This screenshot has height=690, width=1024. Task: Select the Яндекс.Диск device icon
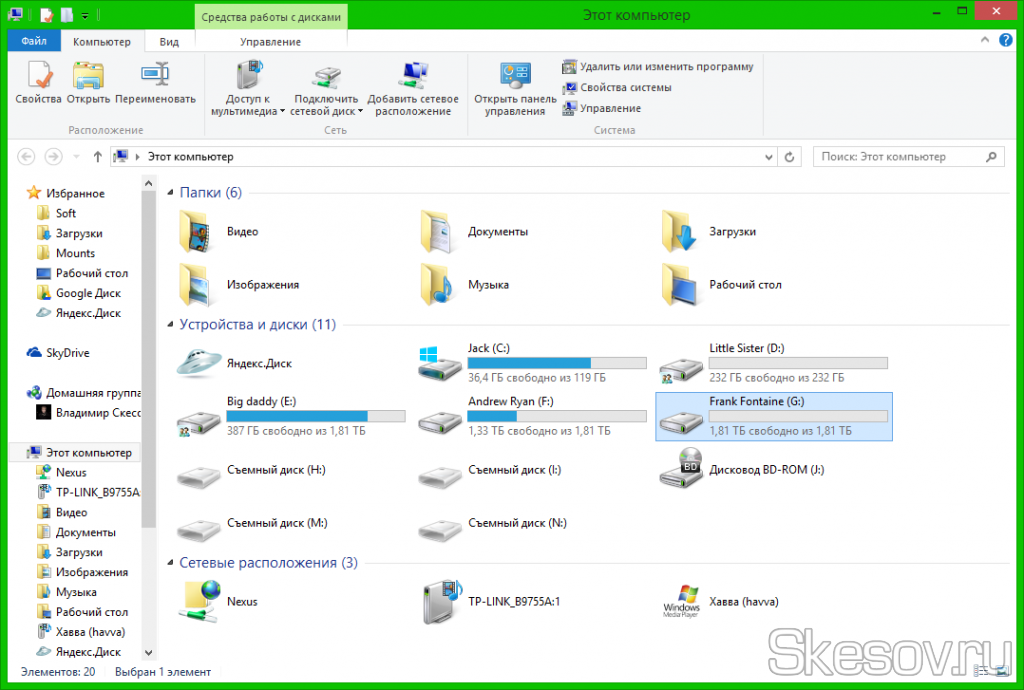[x=197, y=362]
